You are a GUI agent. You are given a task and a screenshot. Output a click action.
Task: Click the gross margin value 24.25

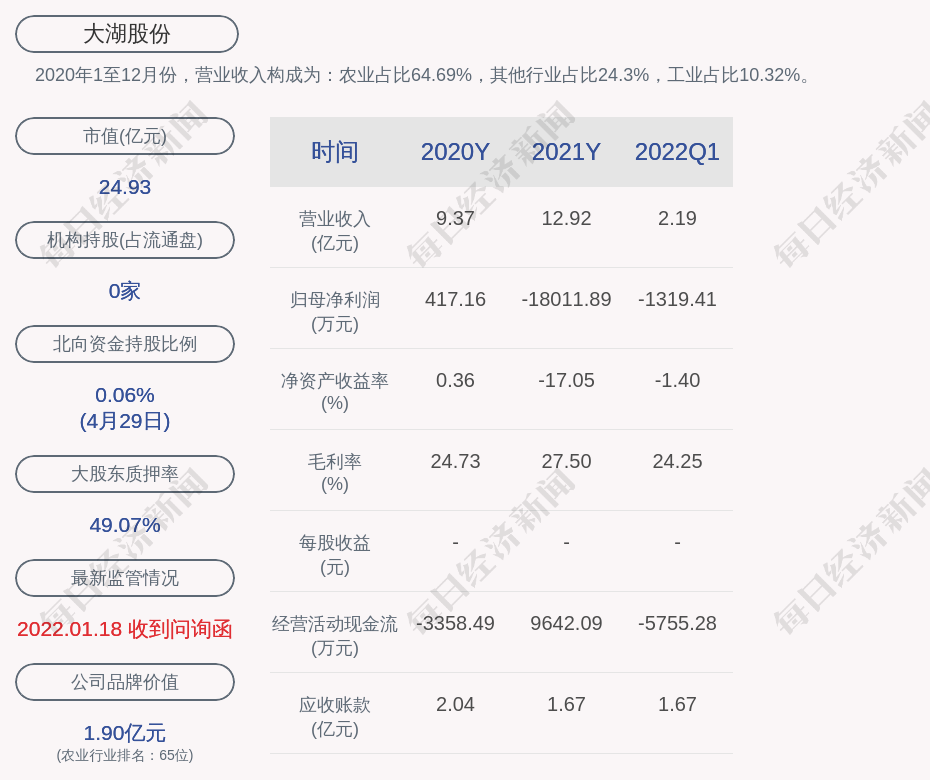(x=677, y=461)
